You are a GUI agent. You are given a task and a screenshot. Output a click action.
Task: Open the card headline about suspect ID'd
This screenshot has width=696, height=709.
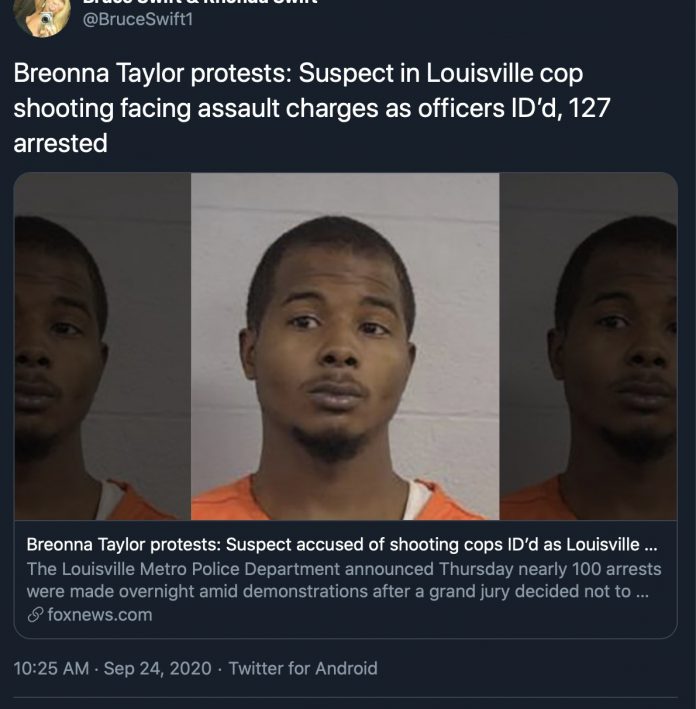click(x=341, y=545)
